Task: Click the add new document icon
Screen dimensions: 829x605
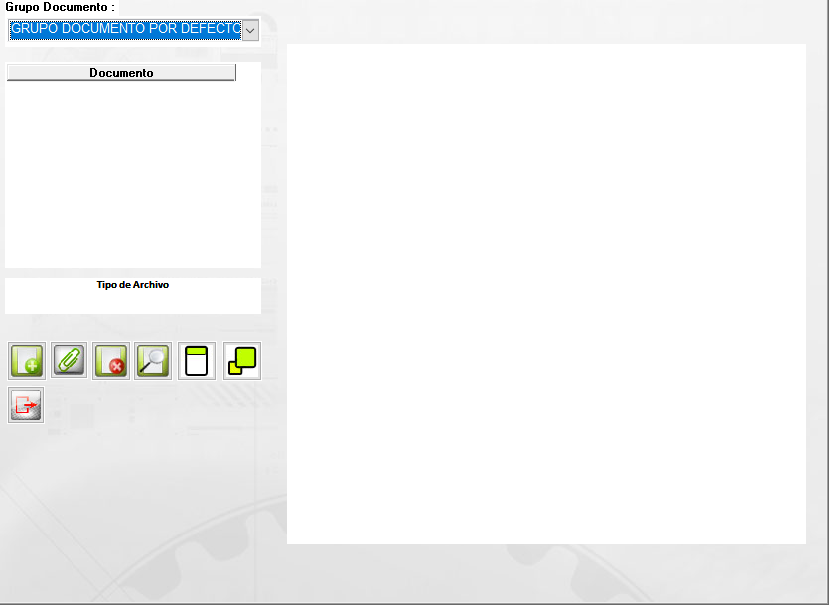Action: [27, 361]
